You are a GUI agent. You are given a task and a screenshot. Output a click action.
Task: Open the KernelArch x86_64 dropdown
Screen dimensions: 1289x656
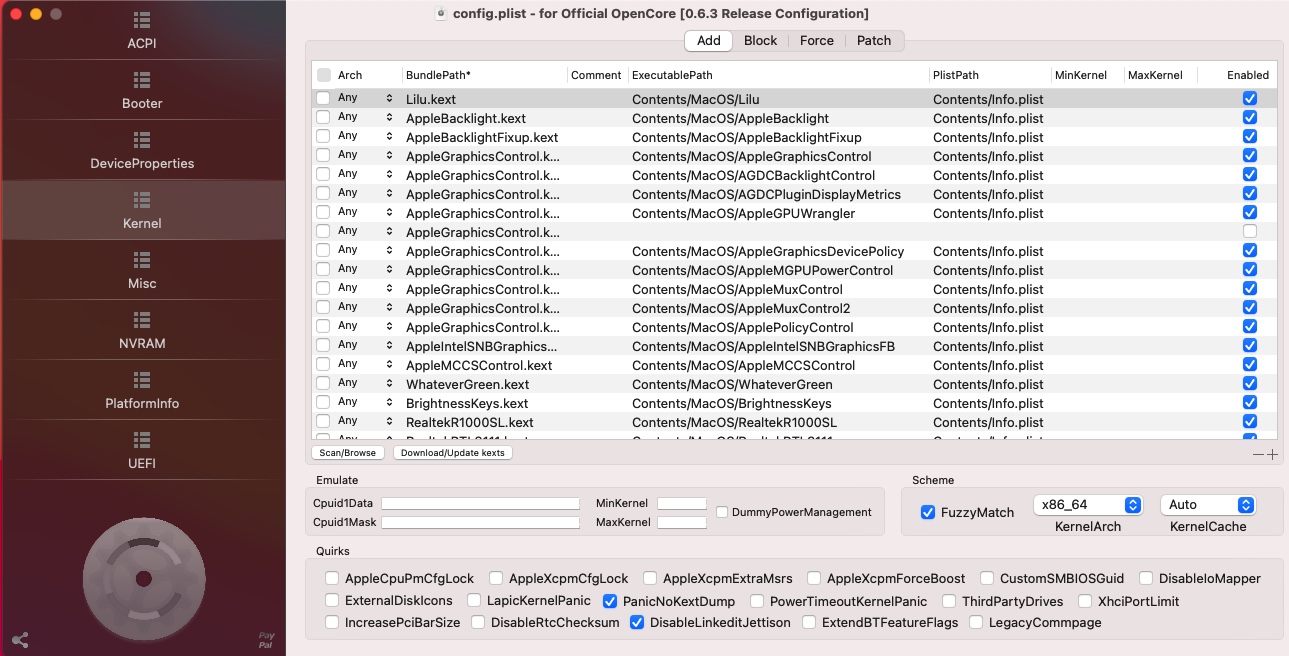click(x=1088, y=505)
